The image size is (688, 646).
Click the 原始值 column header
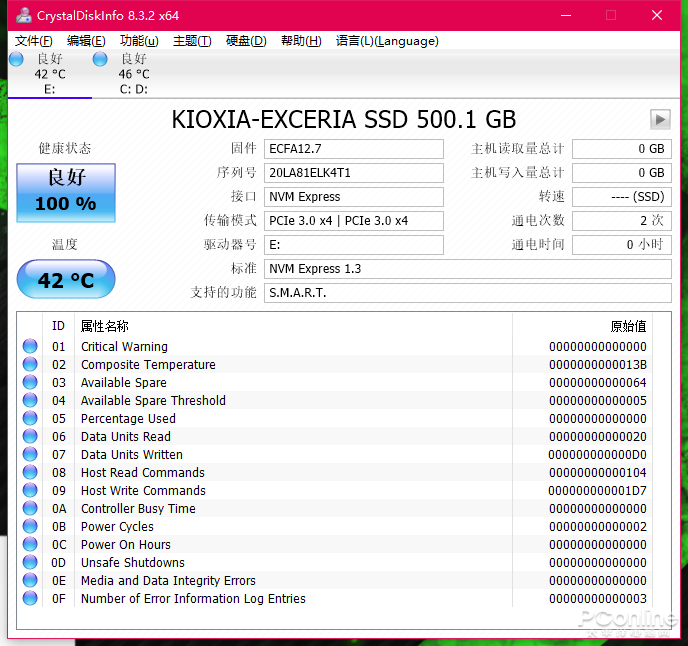[x=582, y=326]
